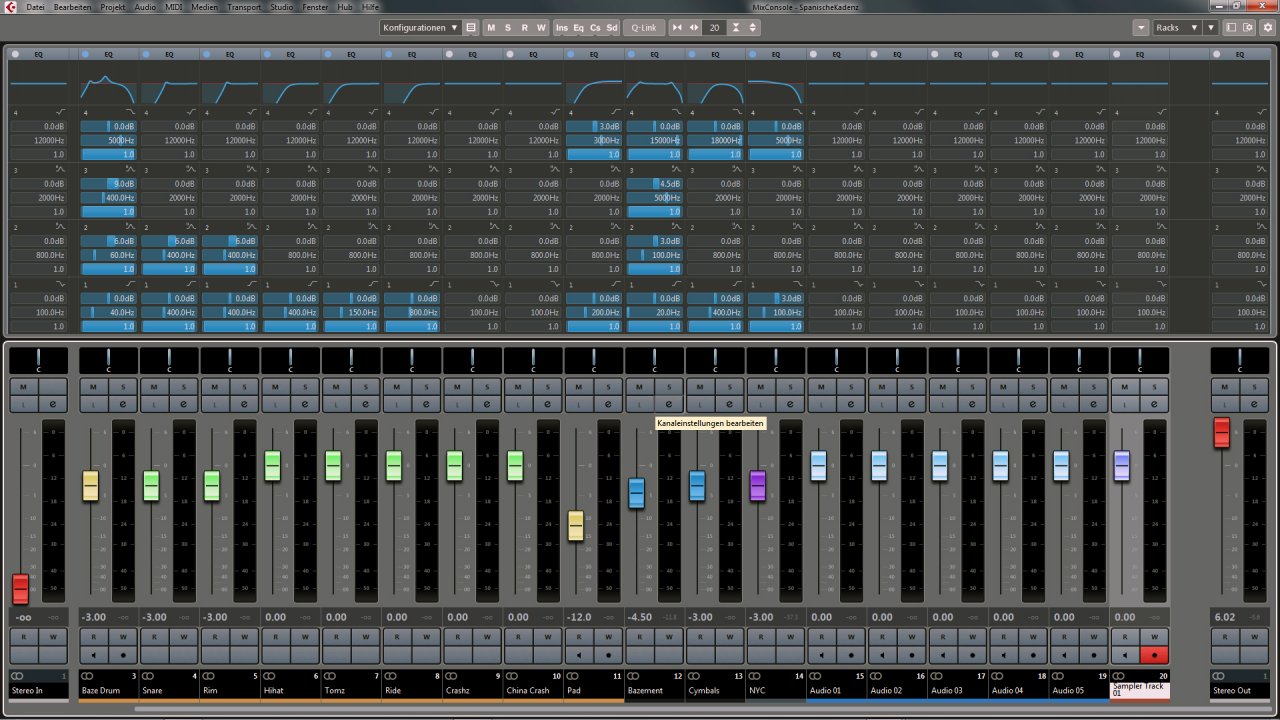Click the rack height hourglass icon
1280x720 pixels.
click(x=736, y=28)
